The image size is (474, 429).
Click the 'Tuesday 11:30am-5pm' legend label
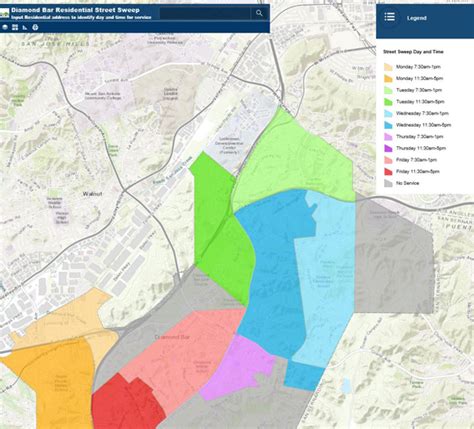[420, 102]
